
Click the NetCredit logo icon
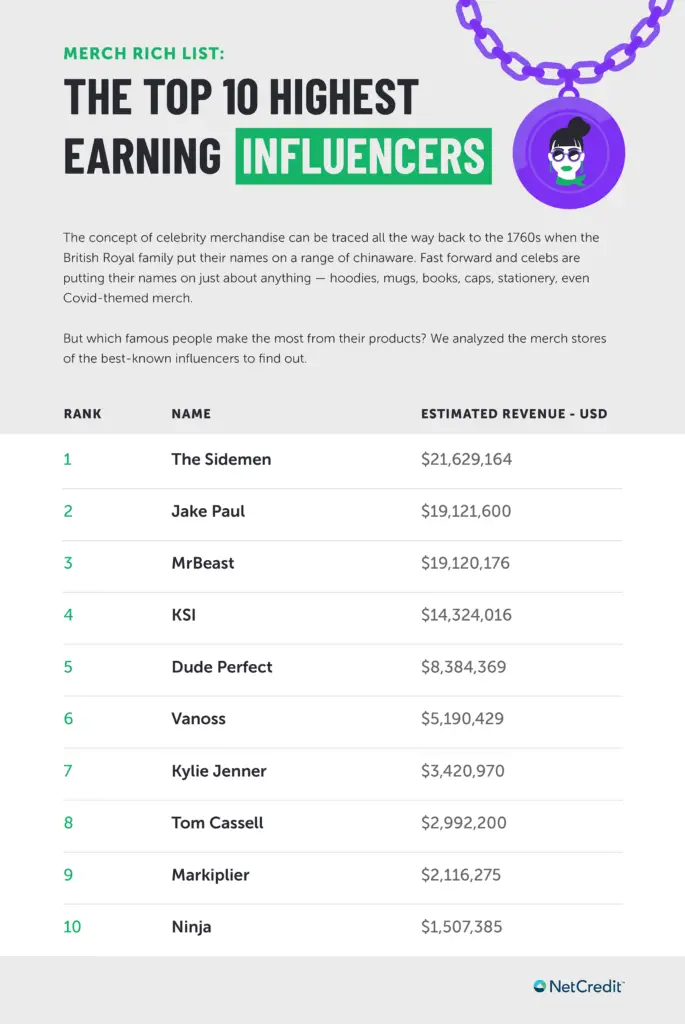coord(539,986)
